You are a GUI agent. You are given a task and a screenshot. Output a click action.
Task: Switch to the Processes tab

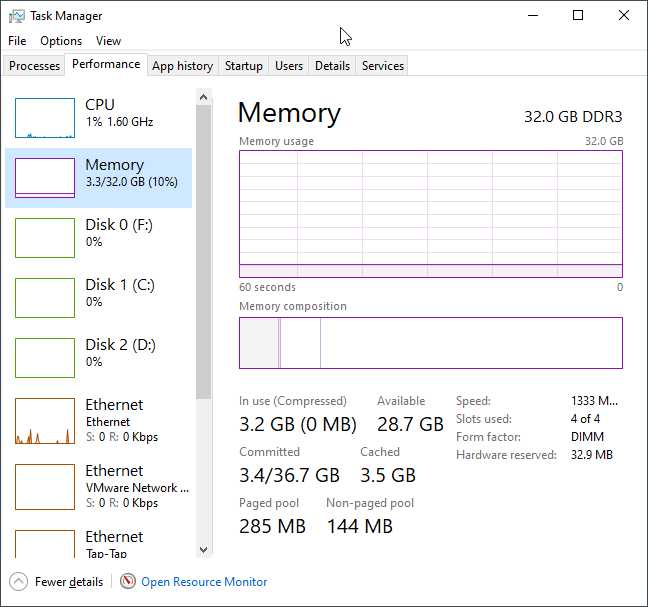(x=35, y=66)
